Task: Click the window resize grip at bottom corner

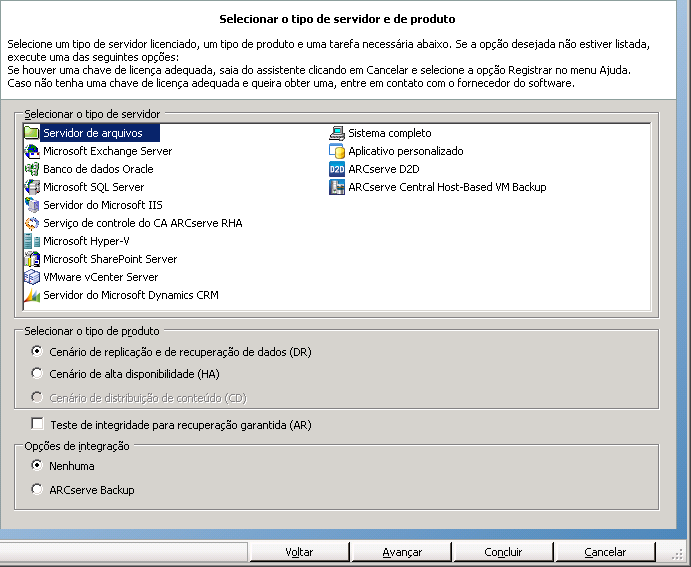Action: pos(676,556)
